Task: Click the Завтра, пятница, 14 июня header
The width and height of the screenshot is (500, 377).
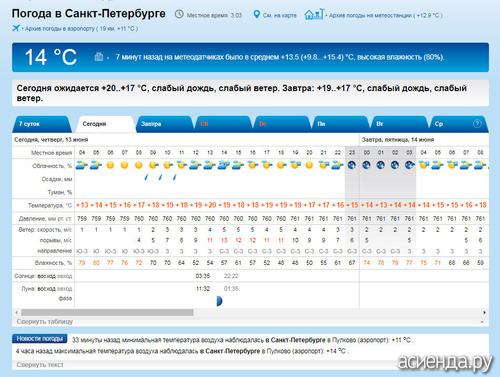Action: click(x=398, y=140)
